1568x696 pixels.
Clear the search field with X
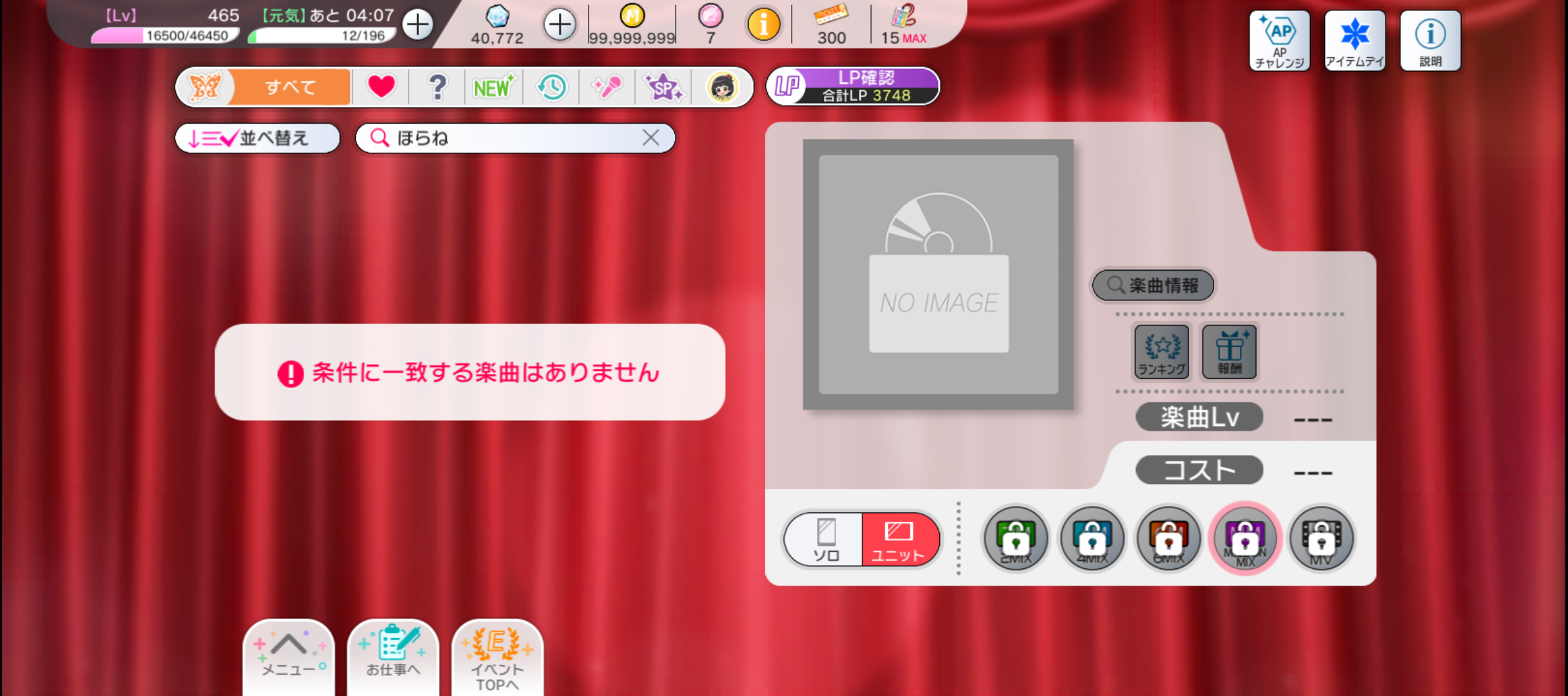(x=651, y=137)
